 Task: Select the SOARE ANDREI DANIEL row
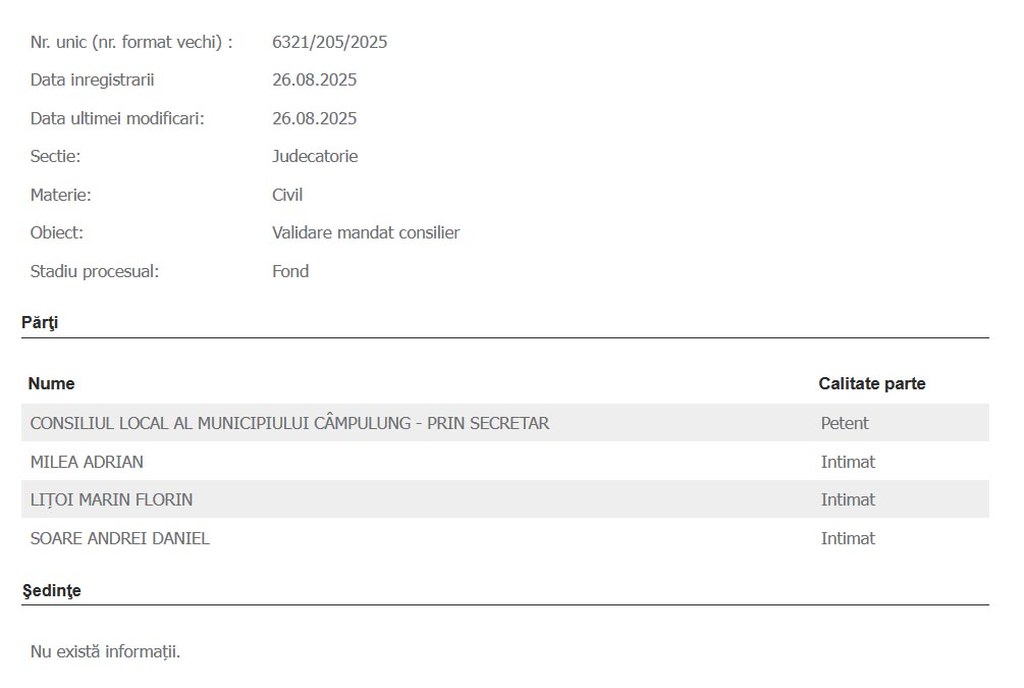click(x=505, y=538)
